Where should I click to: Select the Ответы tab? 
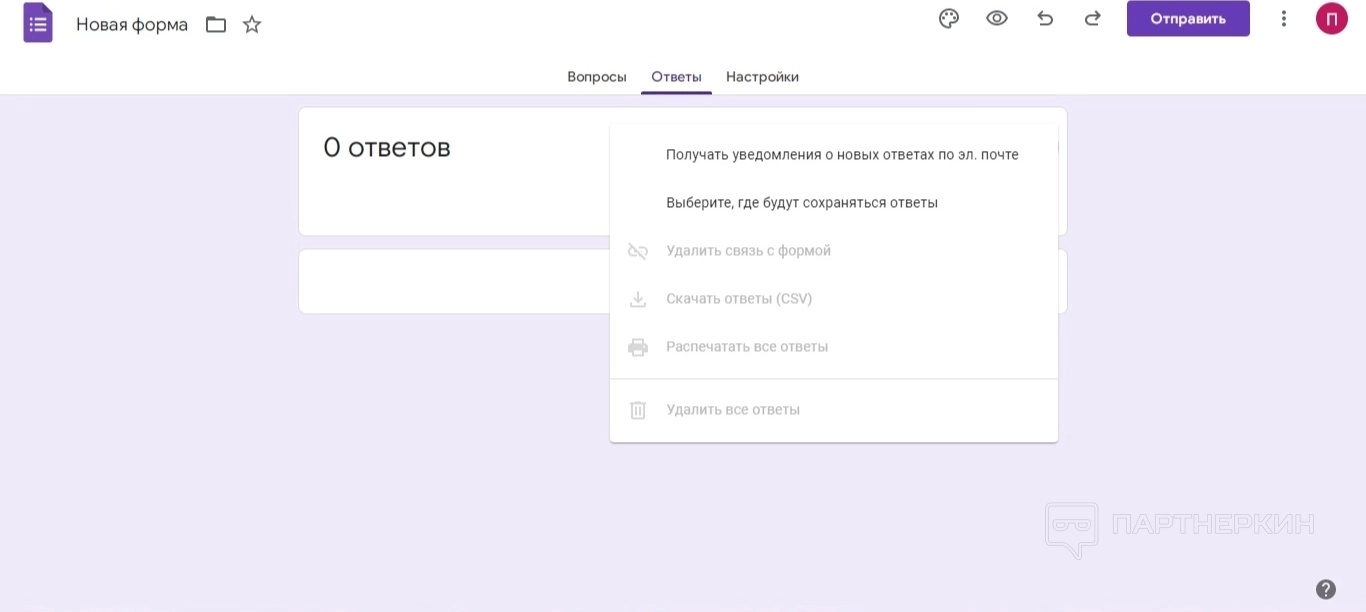[676, 77]
